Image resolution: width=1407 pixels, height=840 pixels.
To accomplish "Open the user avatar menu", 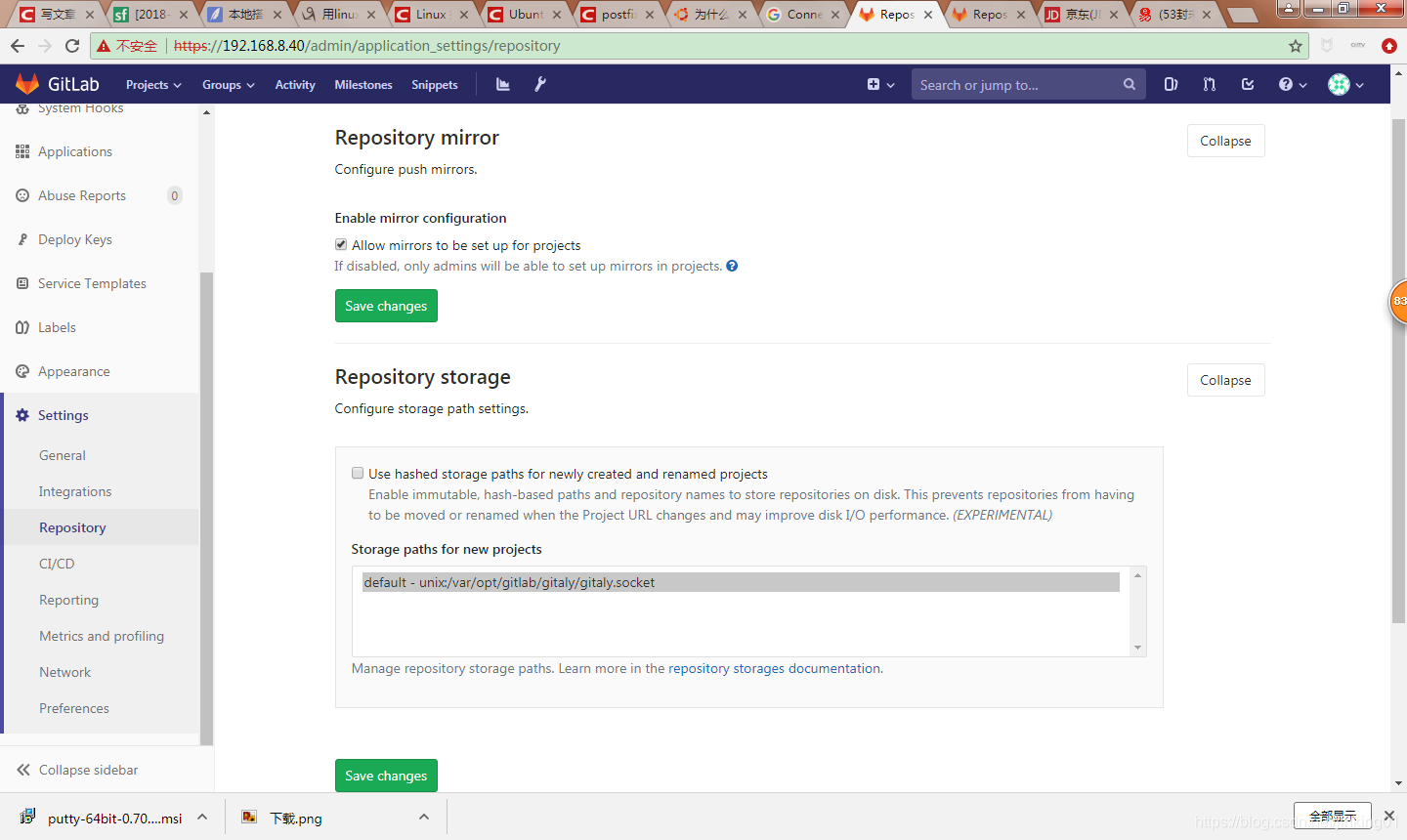I will (x=1345, y=85).
